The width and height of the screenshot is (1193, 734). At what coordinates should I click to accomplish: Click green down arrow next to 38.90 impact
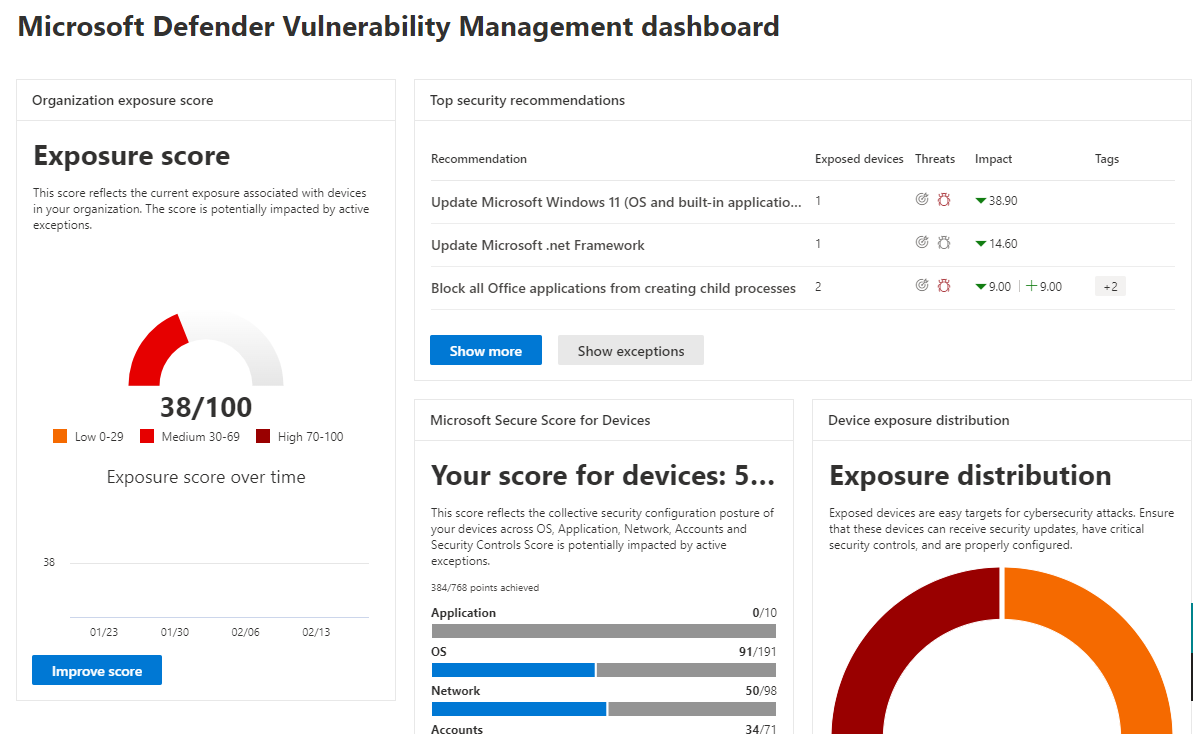click(981, 201)
